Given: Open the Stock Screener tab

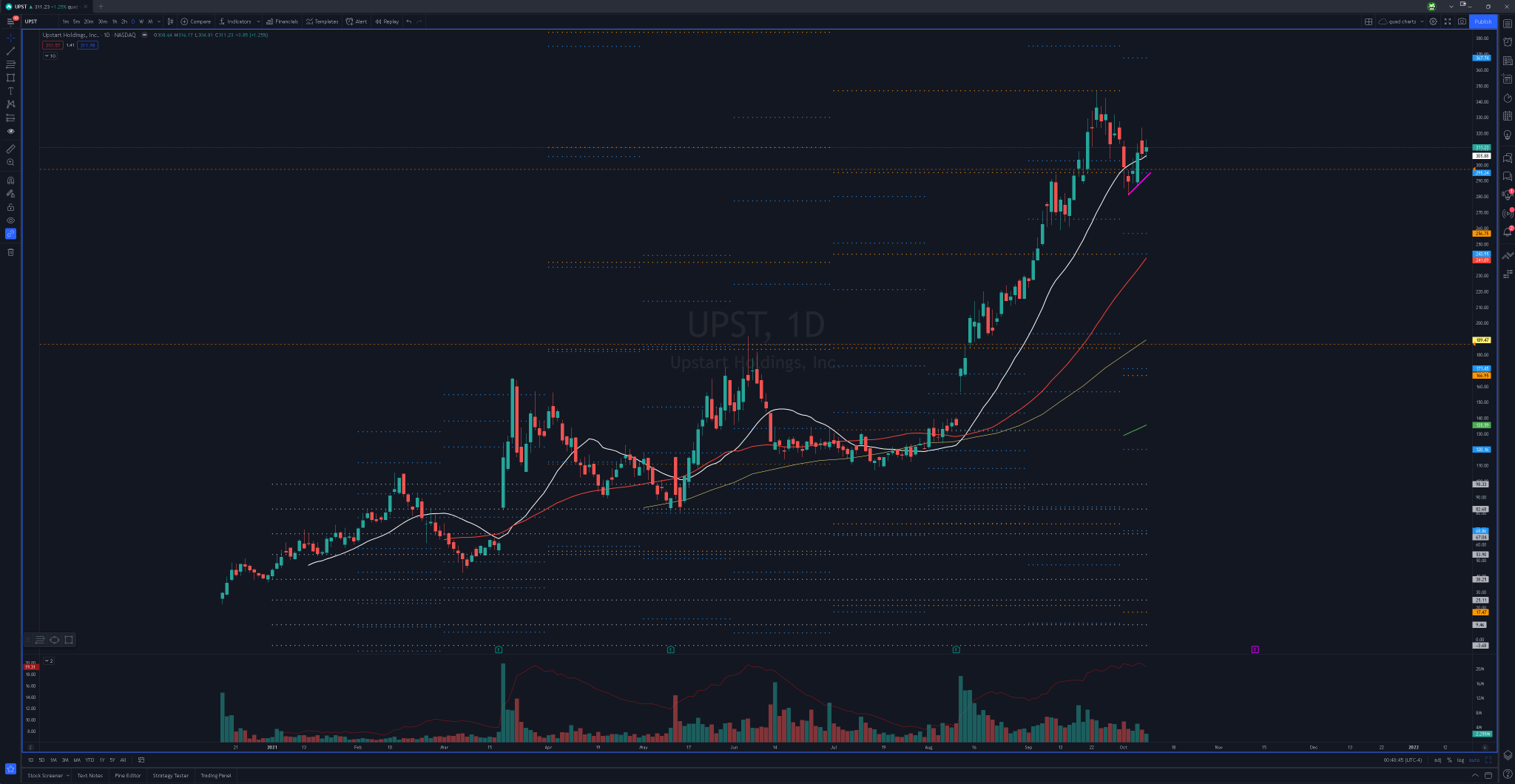Looking at the screenshot, I should (45, 776).
